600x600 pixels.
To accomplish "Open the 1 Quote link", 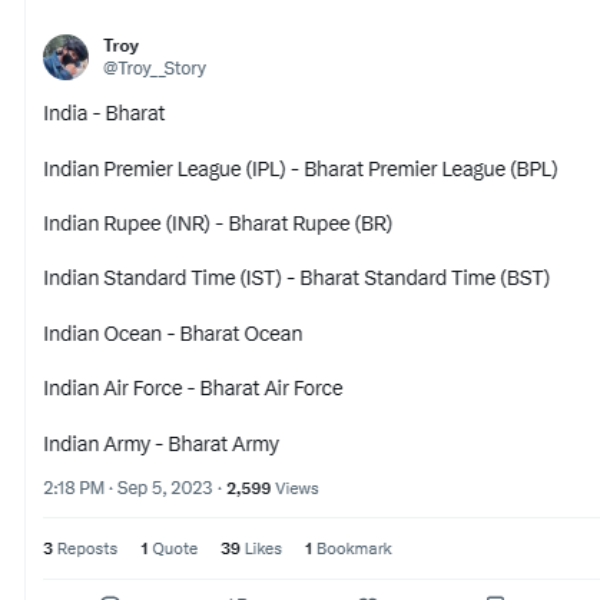I will click(169, 549).
